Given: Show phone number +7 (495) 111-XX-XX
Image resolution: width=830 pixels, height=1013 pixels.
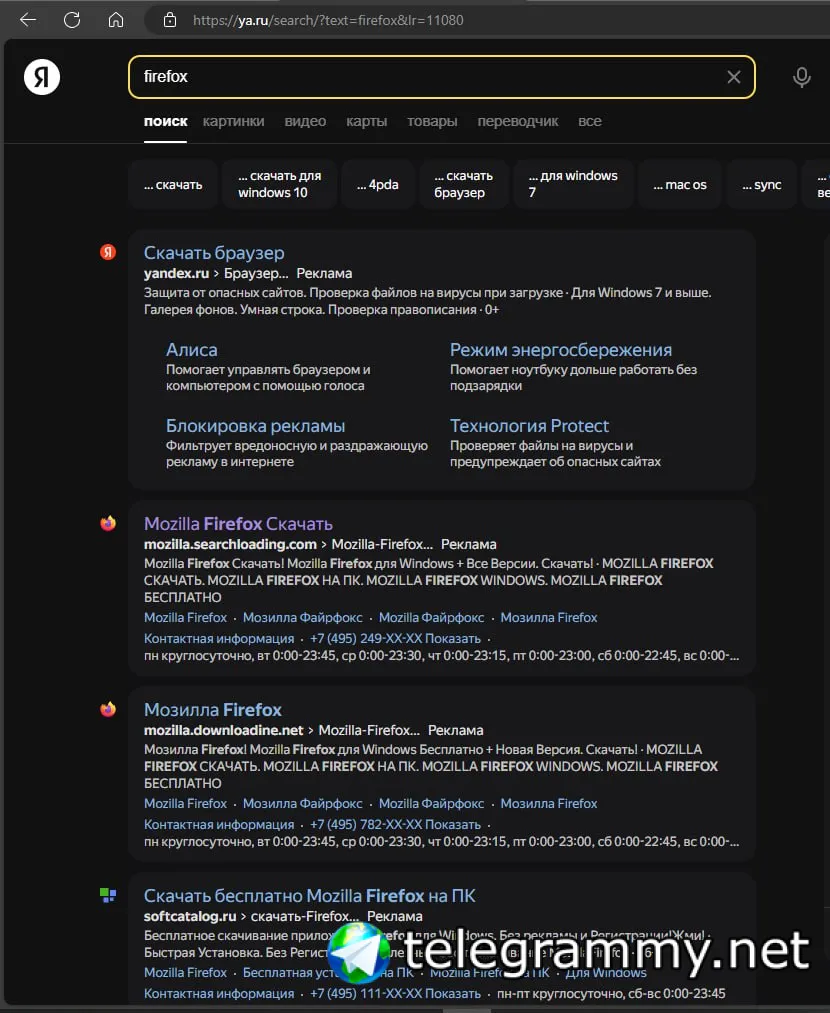Looking at the screenshot, I should [x=395, y=994].
